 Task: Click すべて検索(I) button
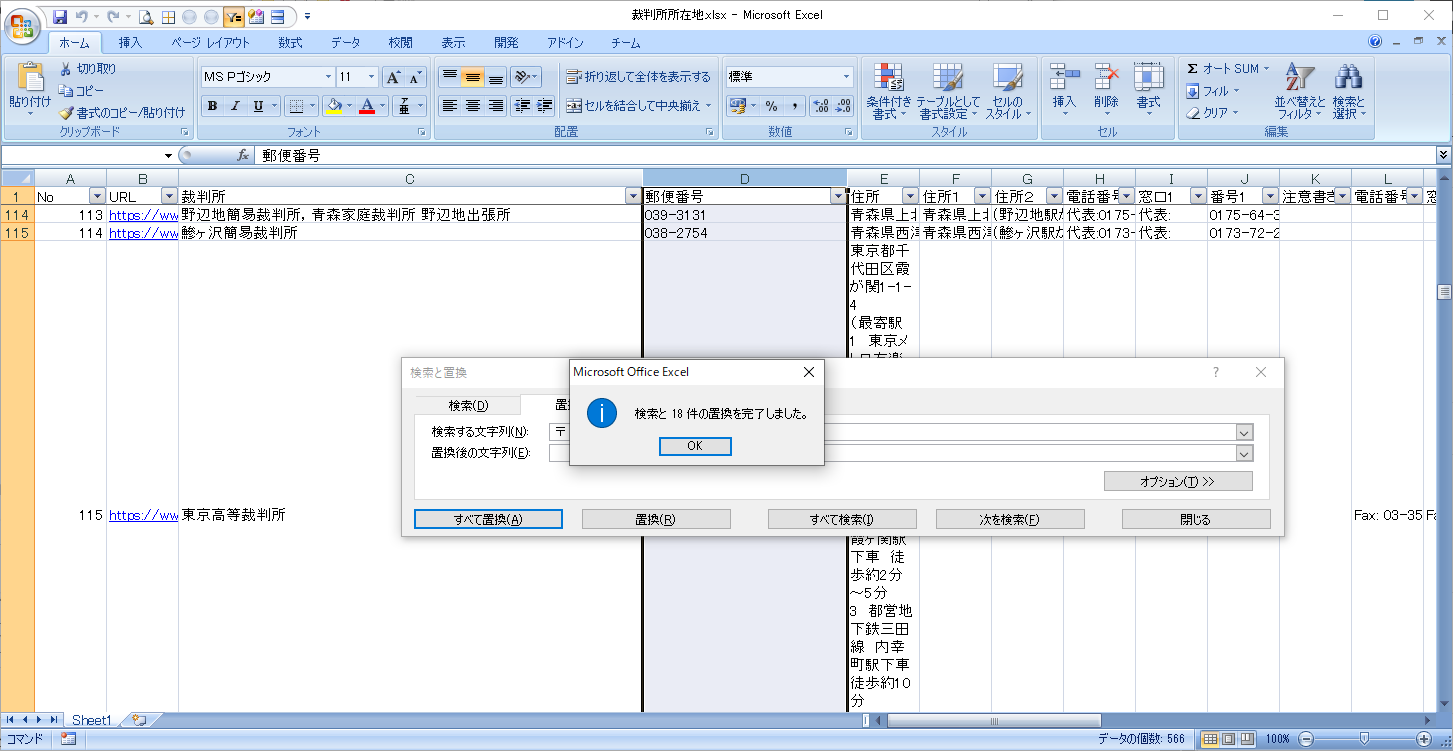pos(842,519)
